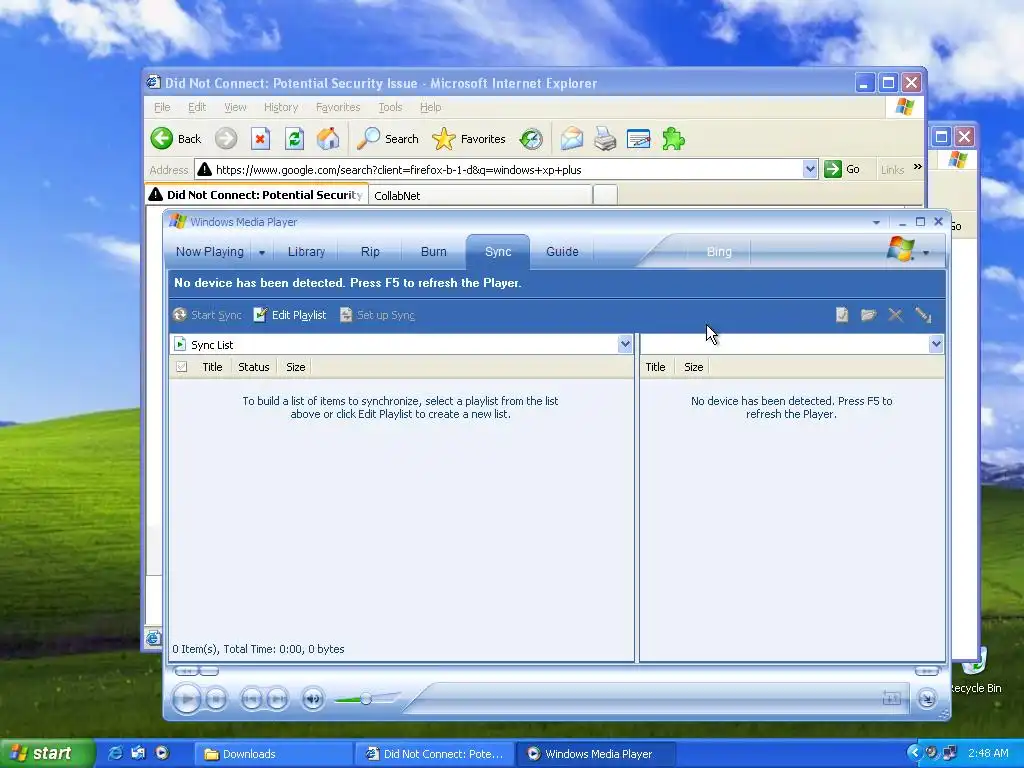
Task: Open Downloads from the taskbar
Action: 273,754
